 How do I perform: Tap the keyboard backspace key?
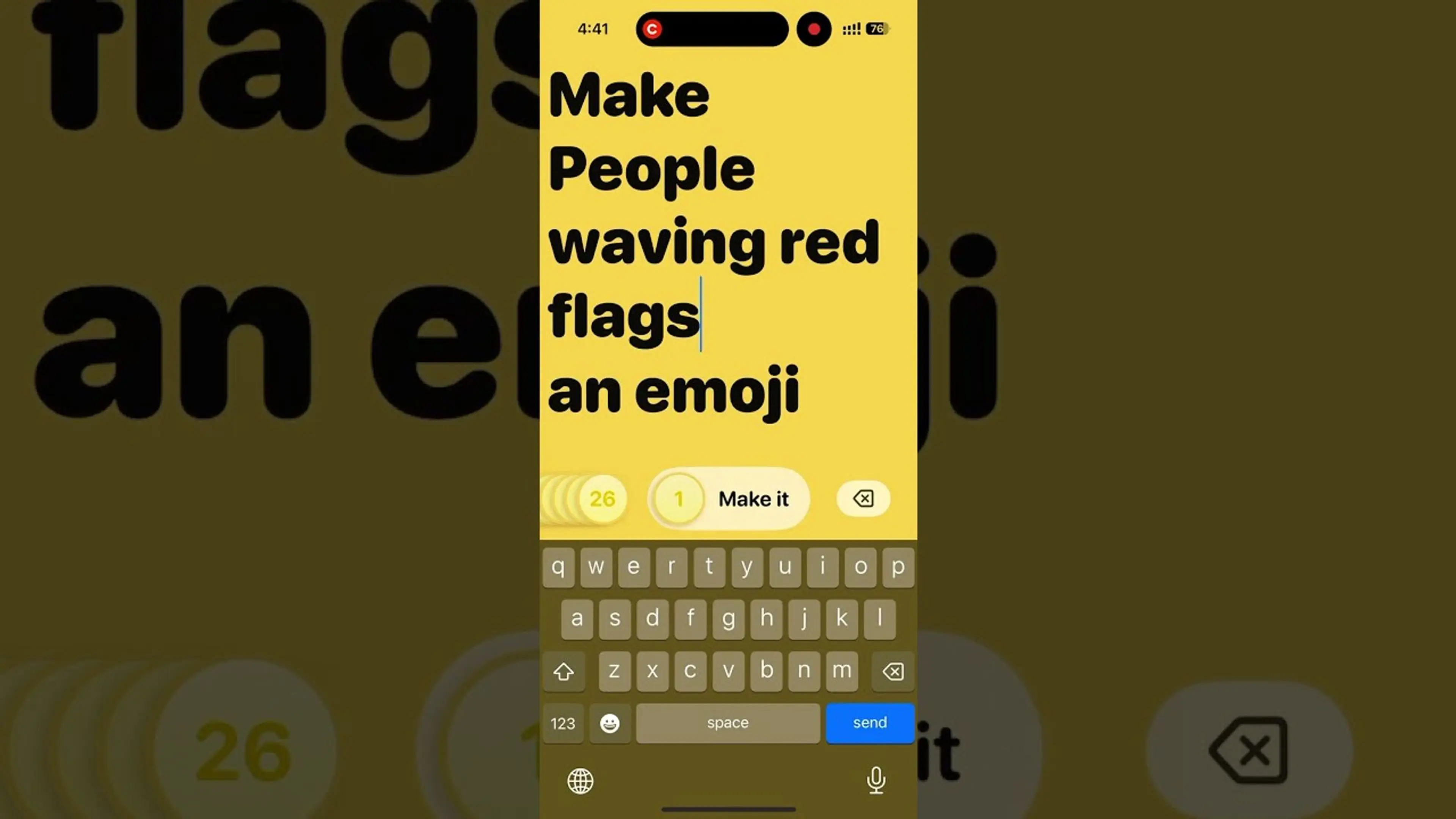click(x=892, y=670)
